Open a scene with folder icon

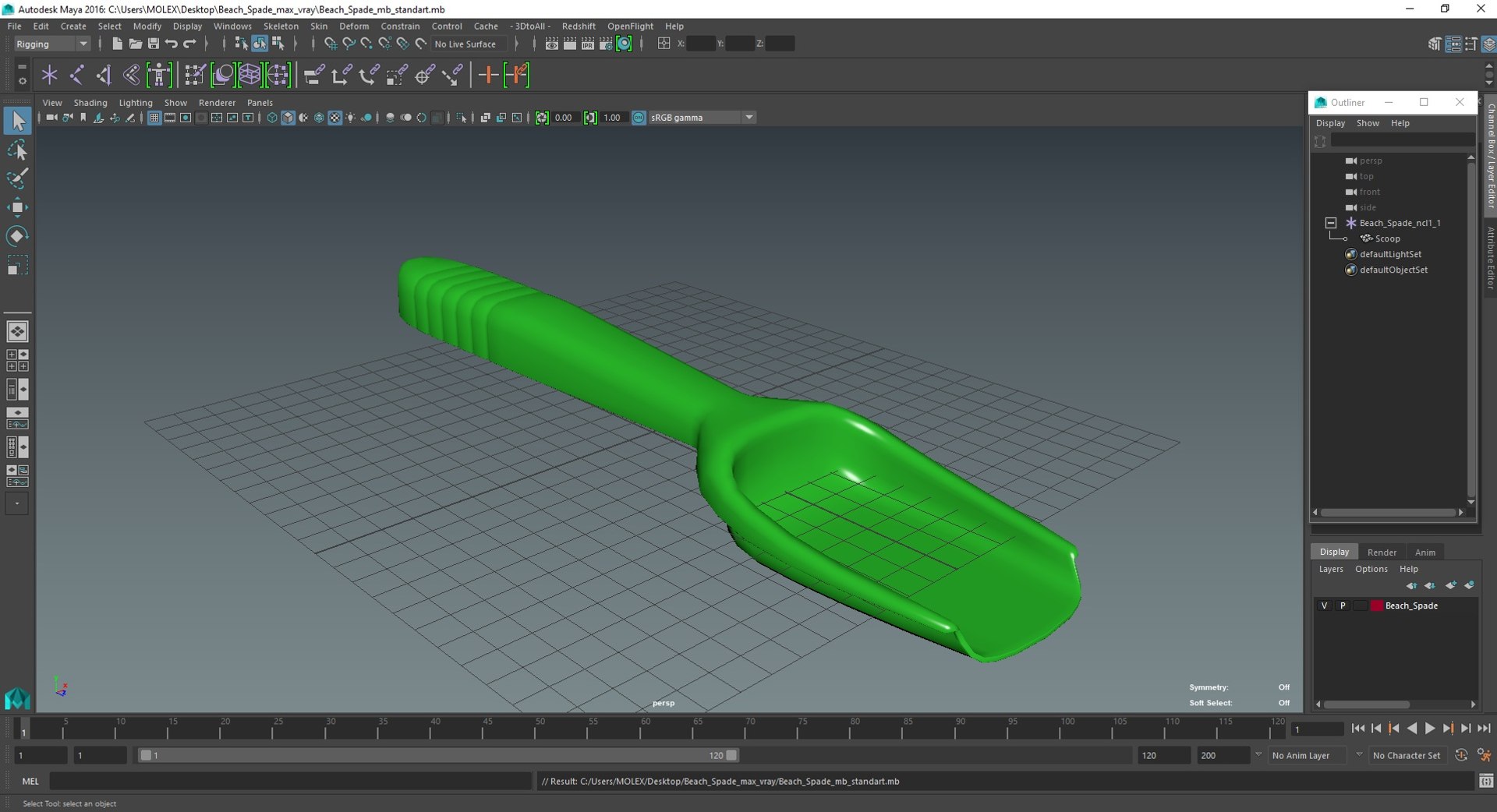[135, 44]
